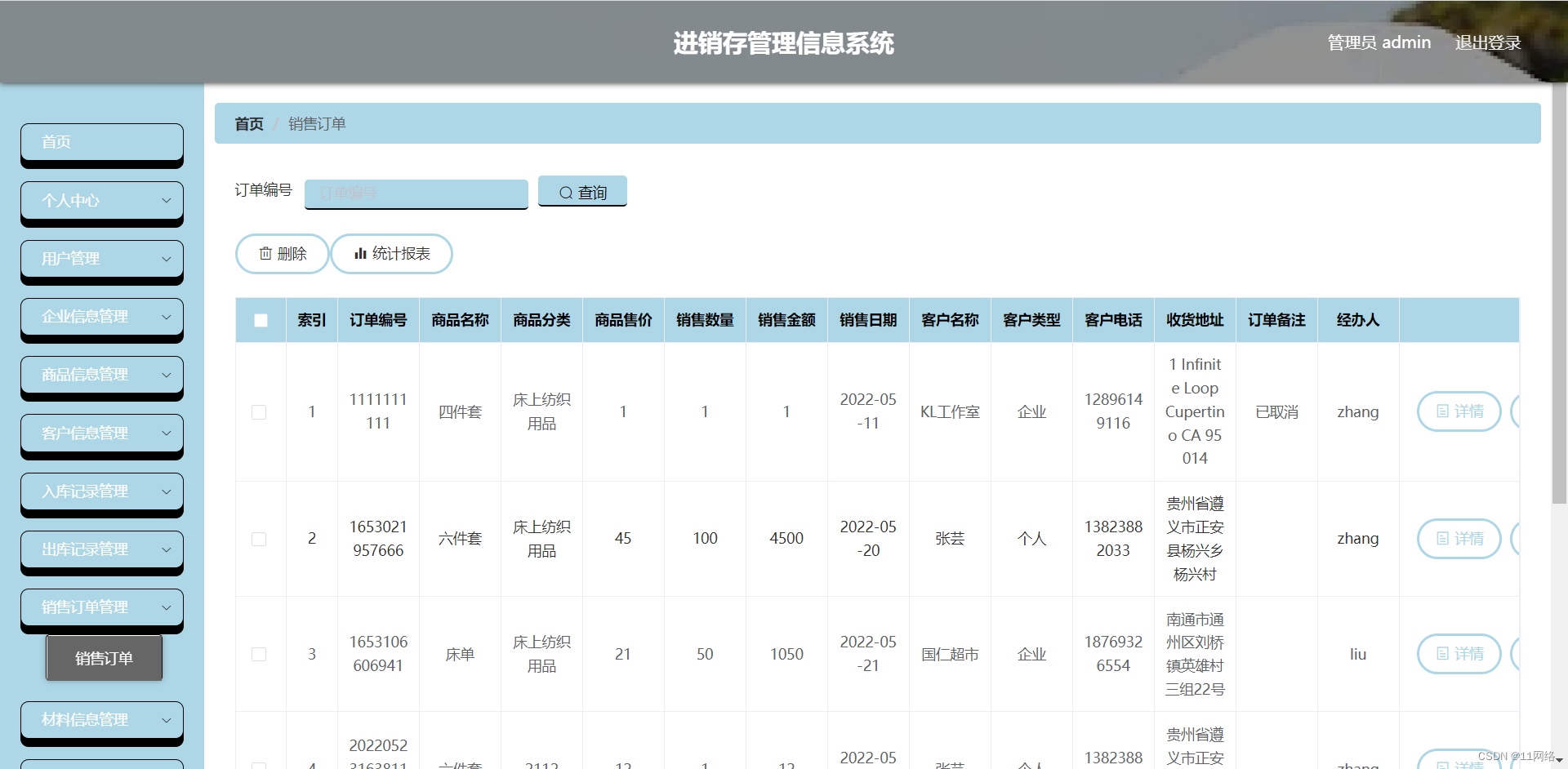Click the sales amount 4500 cell
Image resolution: width=1568 pixels, height=769 pixels.
786,539
